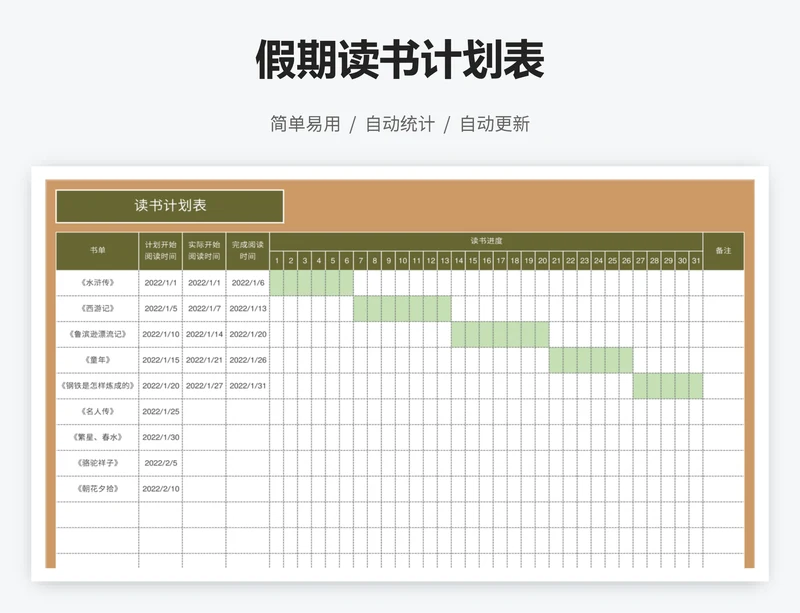
Task: Click the 《朝花夕拾》 book cell
Action: click(97, 489)
